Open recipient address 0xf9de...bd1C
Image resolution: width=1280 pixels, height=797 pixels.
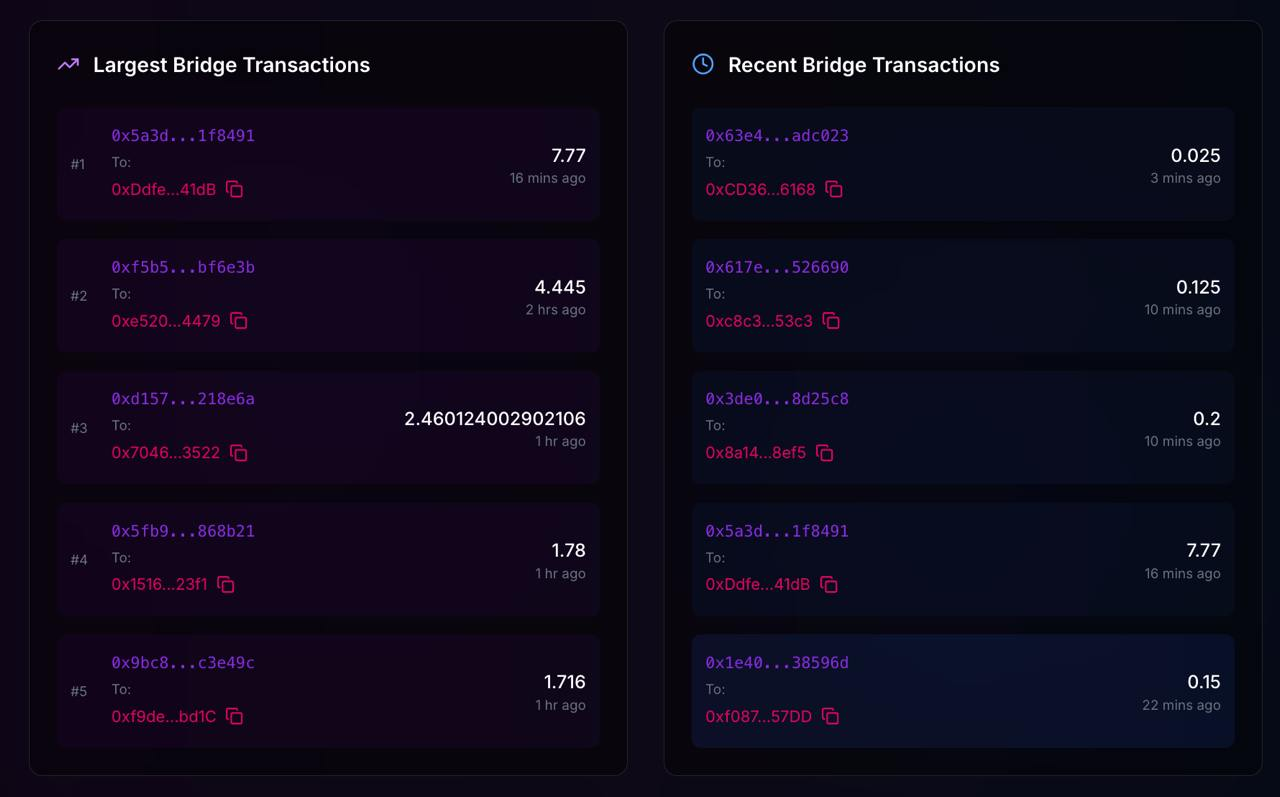164,716
